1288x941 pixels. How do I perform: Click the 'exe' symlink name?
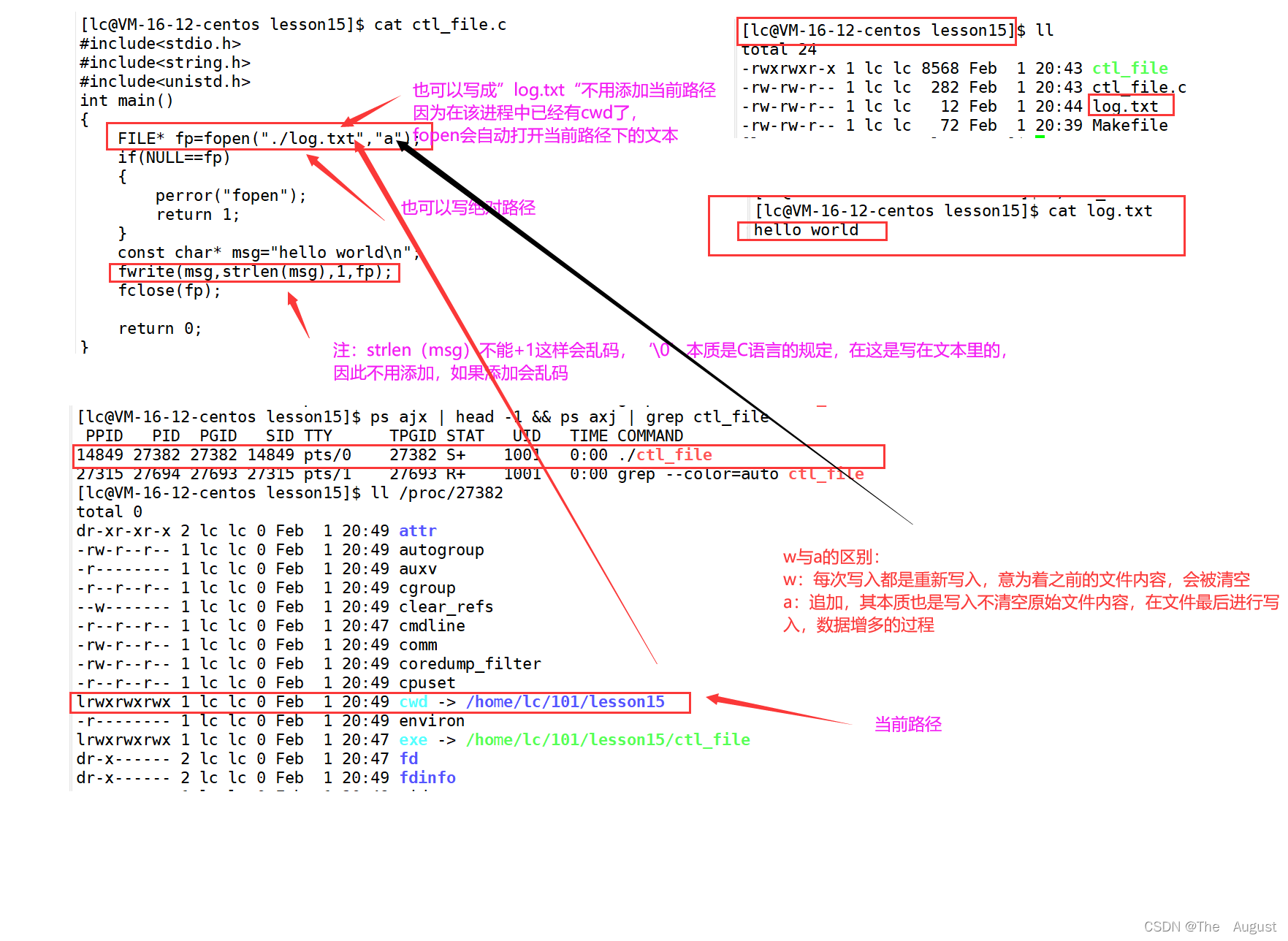pyautogui.click(x=414, y=740)
